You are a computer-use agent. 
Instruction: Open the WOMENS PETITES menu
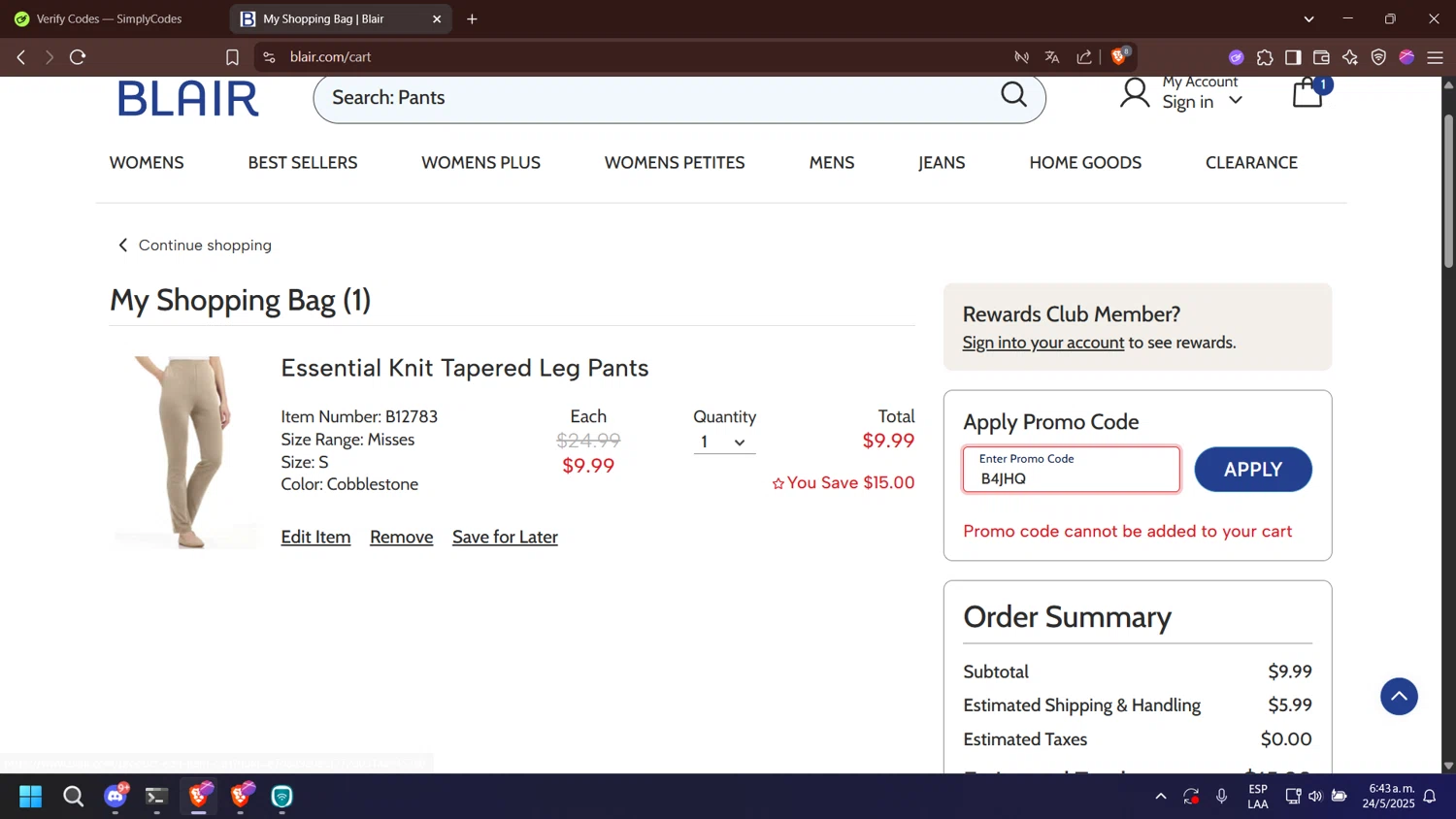click(675, 163)
